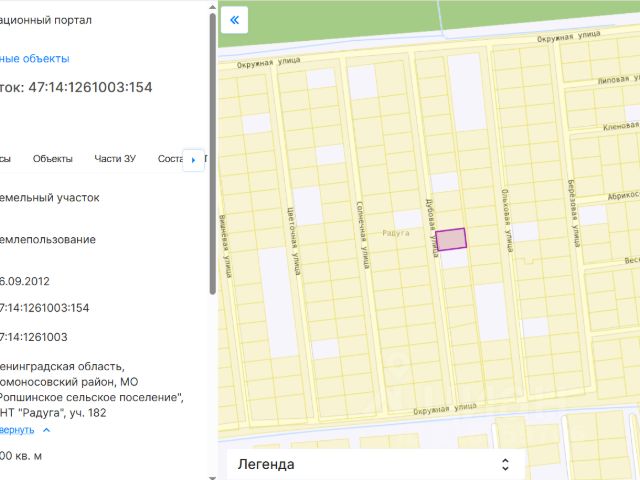Collapse the side panel with double-chevron button

(x=234, y=20)
